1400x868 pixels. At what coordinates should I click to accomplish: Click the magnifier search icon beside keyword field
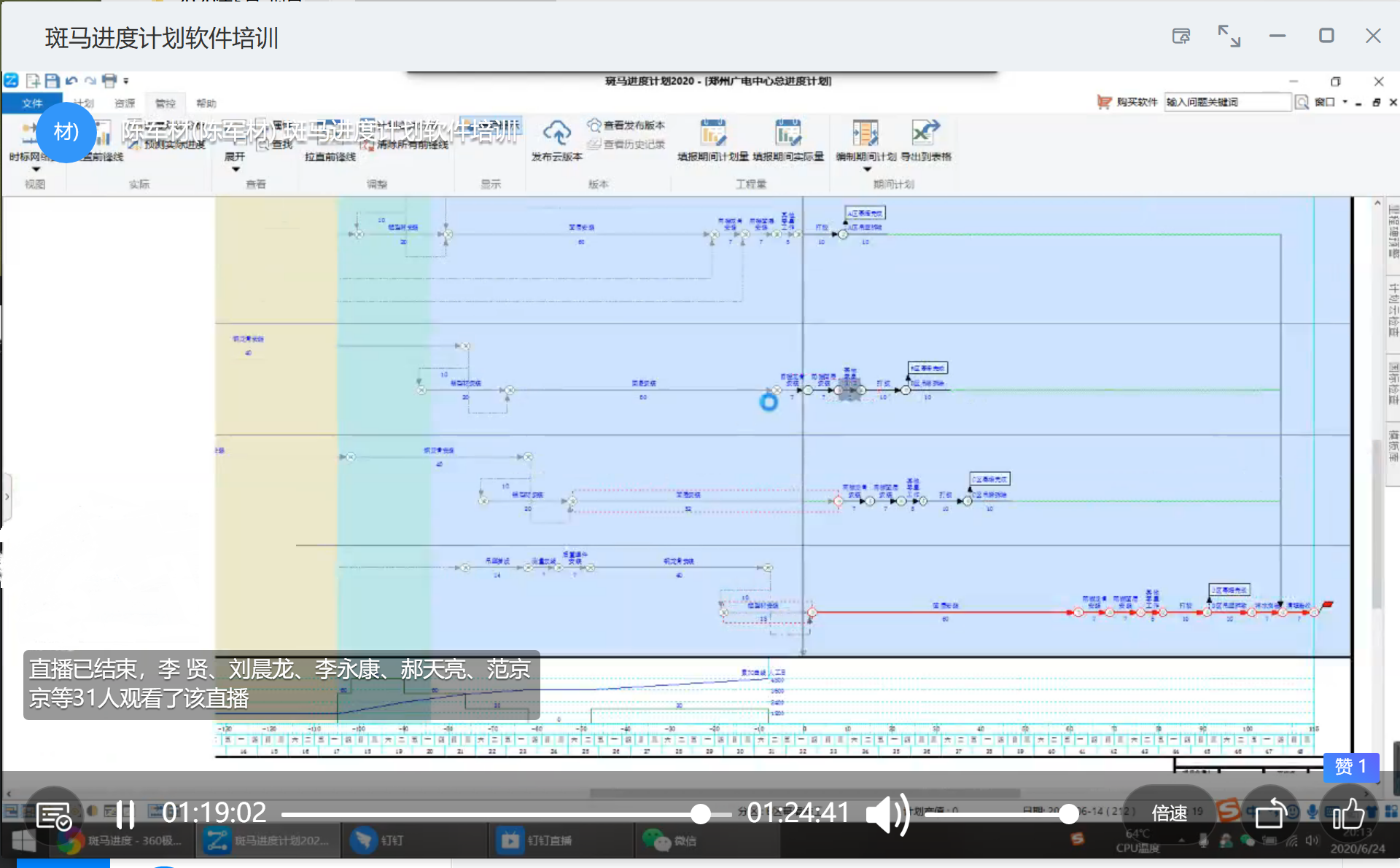point(1302,102)
